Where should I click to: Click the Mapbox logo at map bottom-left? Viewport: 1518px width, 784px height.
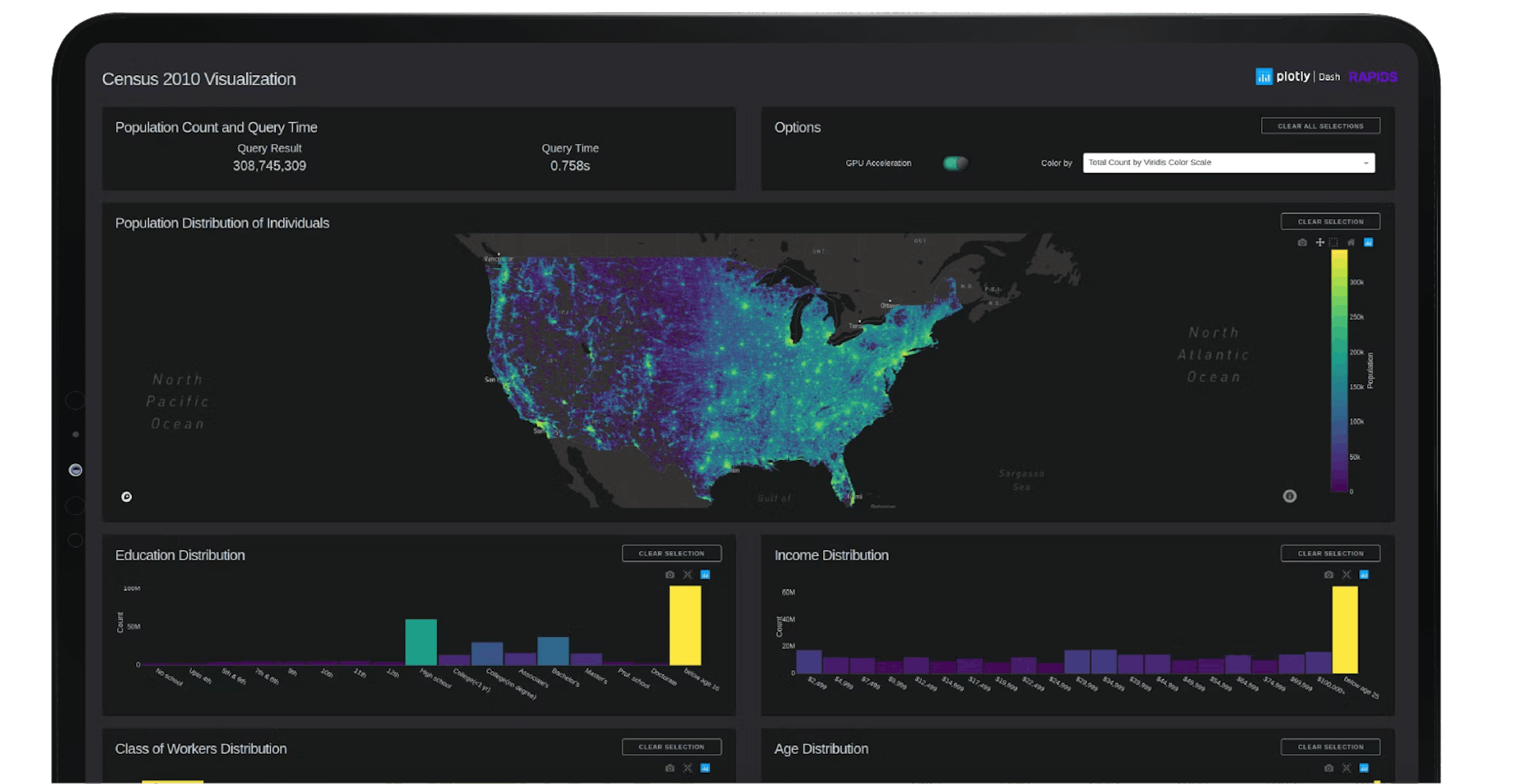tap(126, 496)
